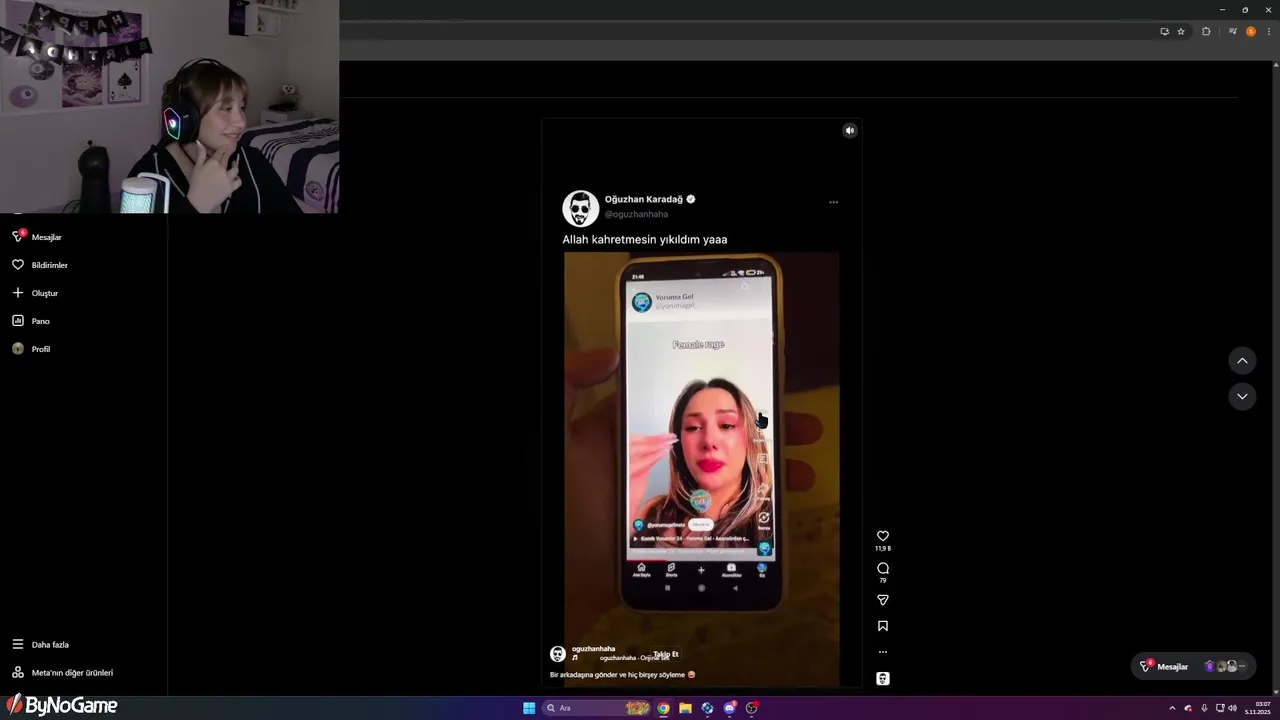The image size is (1280, 720).
Task: Save the reel with bookmark icon
Action: click(x=883, y=626)
